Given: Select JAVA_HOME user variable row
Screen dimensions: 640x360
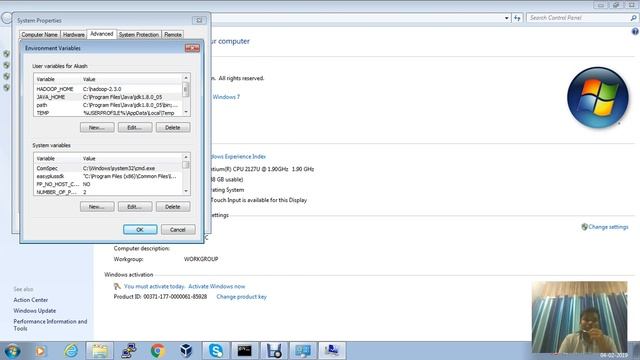Looking at the screenshot, I should pyautogui.click(x=108, y=97).
